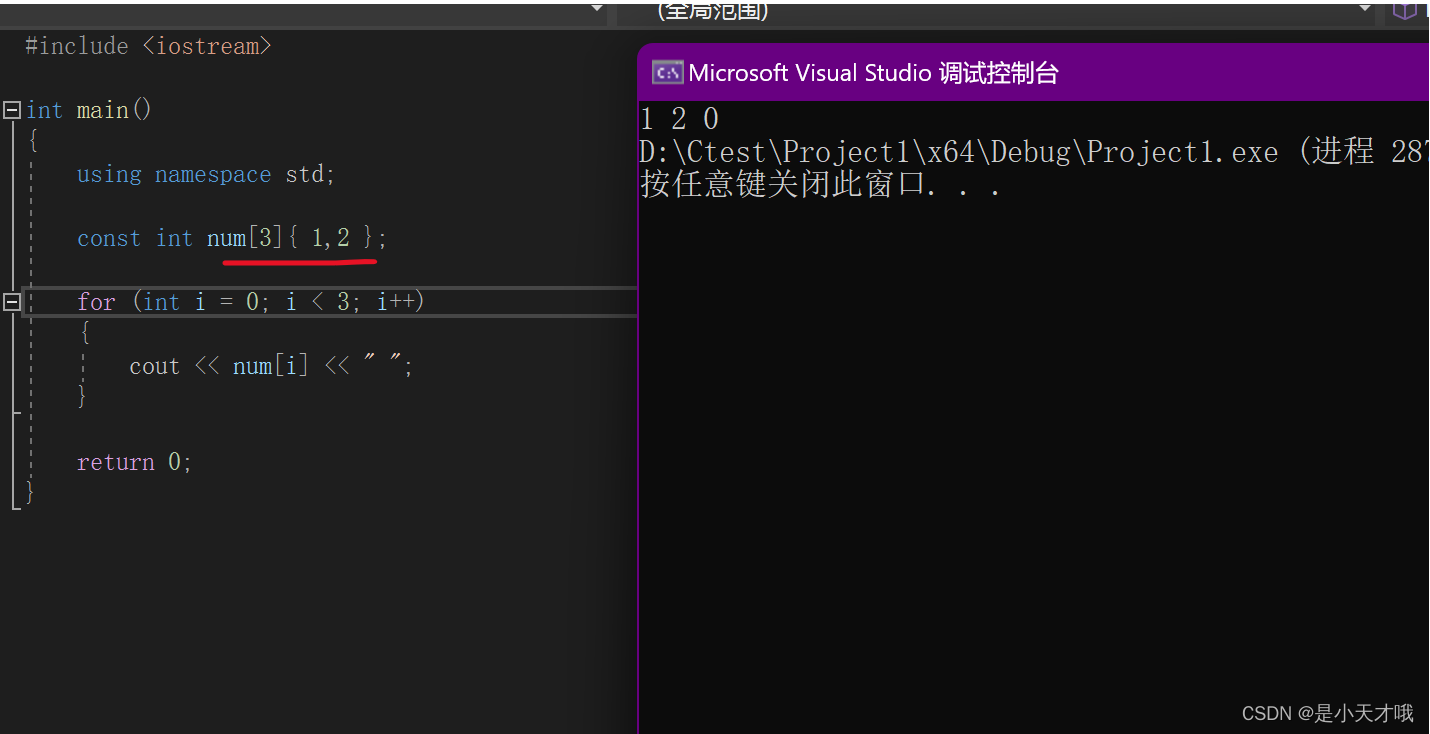Click on 'int main()' declaration
This screenshot has width=1430, height=734.
coord(89,110)
